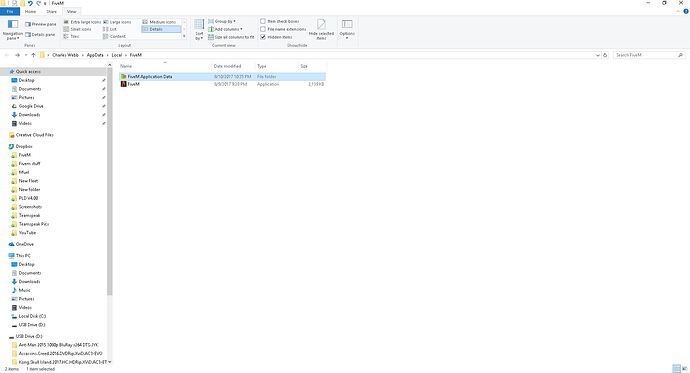Switch to the Home ribbon tab
The width and height of the screenshot is (690, 373).
(x=30, y=11)
